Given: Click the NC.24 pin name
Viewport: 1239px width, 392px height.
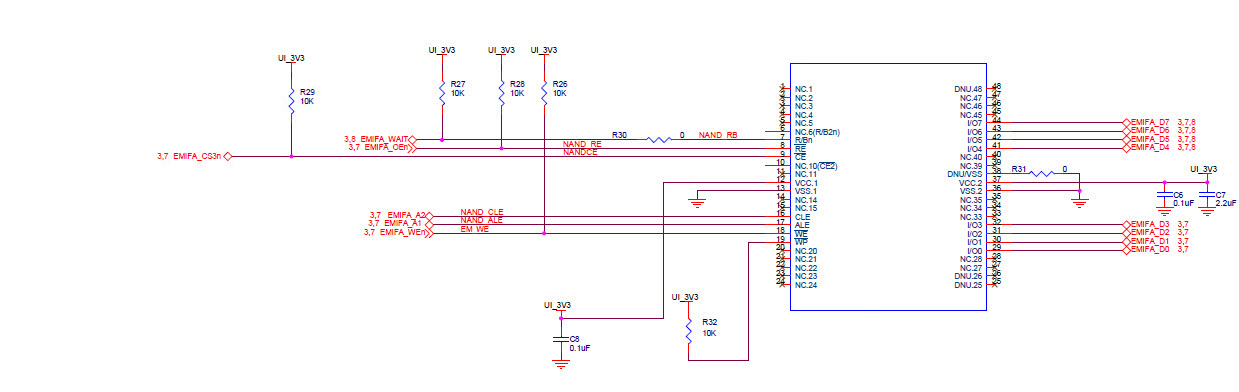Looking at the screenshot, I should 806,285.
